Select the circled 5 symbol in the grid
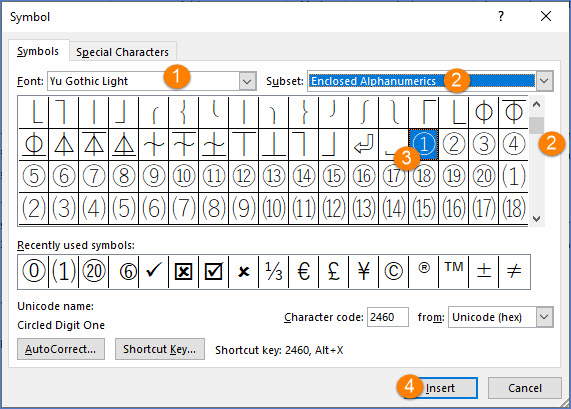This screenshot has height=409, width=571. [34, 176]
